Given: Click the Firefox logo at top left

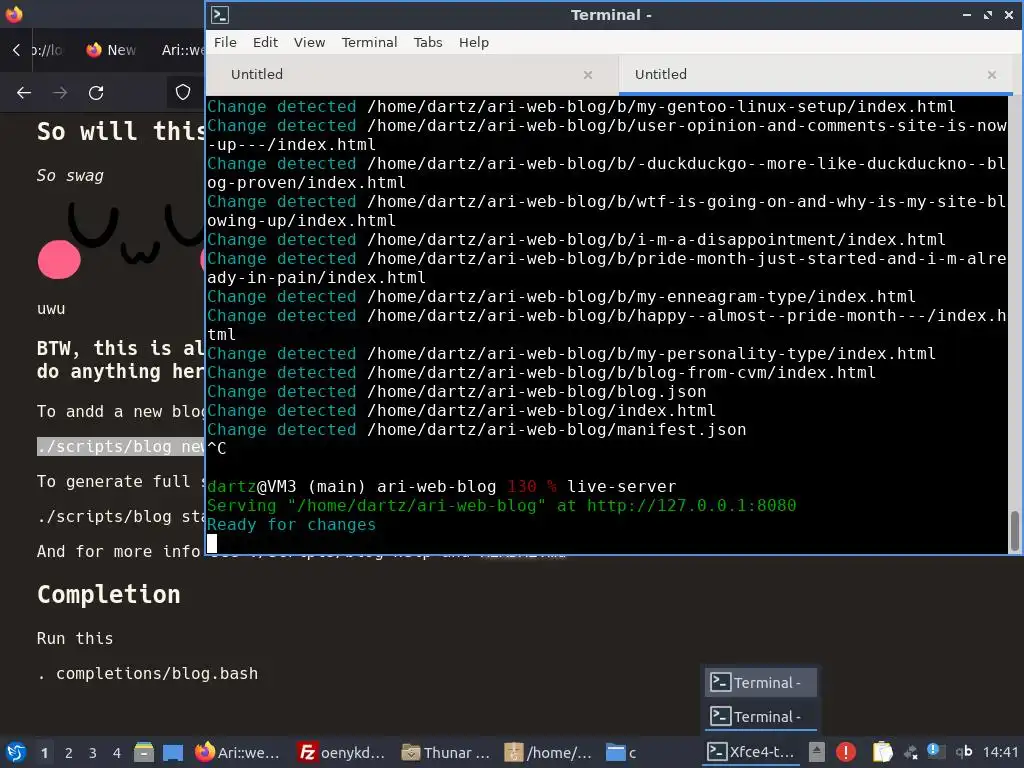Looking at the screenshot, I should coord(14,14).
